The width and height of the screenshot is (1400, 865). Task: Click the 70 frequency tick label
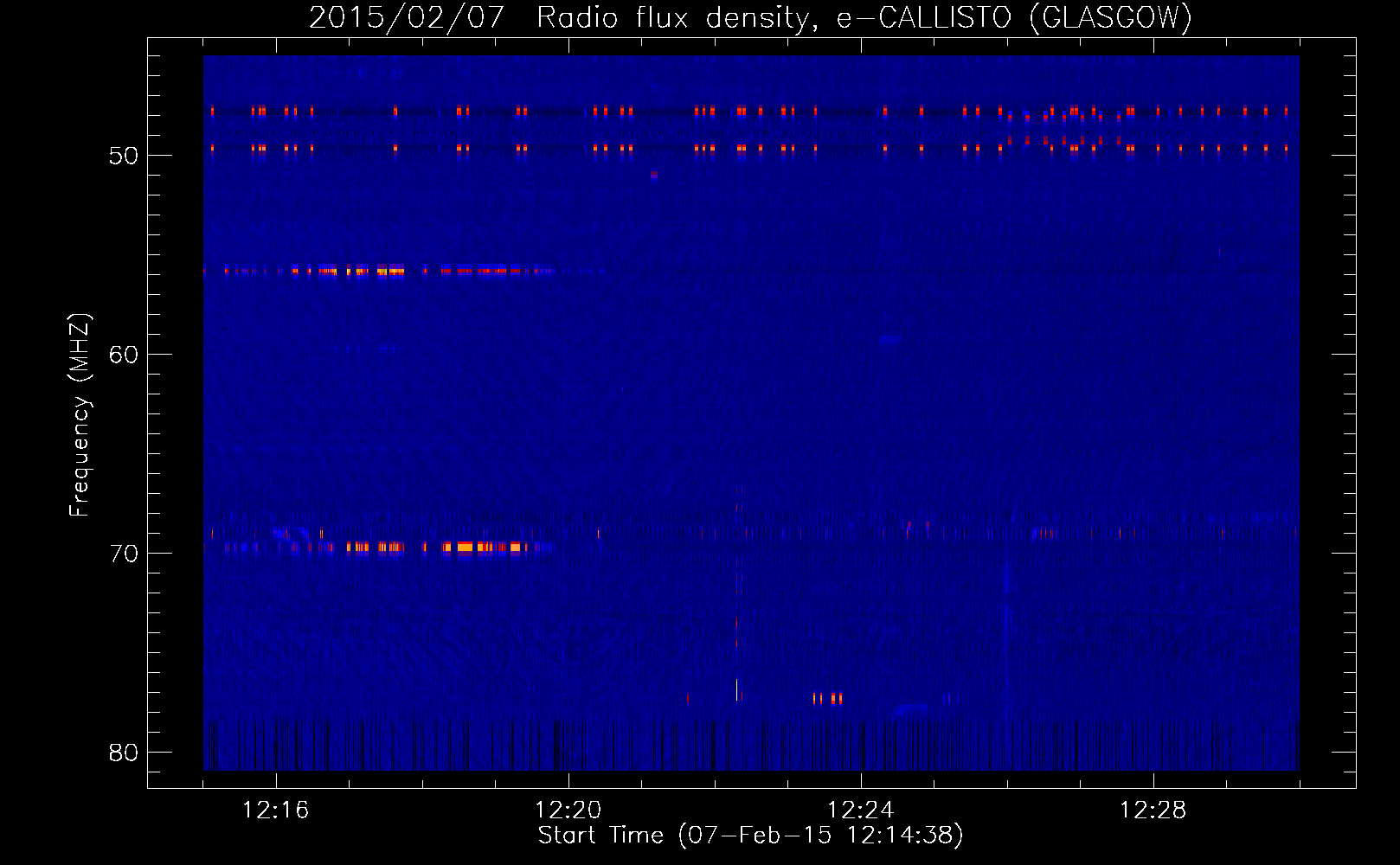coord(124,554)
